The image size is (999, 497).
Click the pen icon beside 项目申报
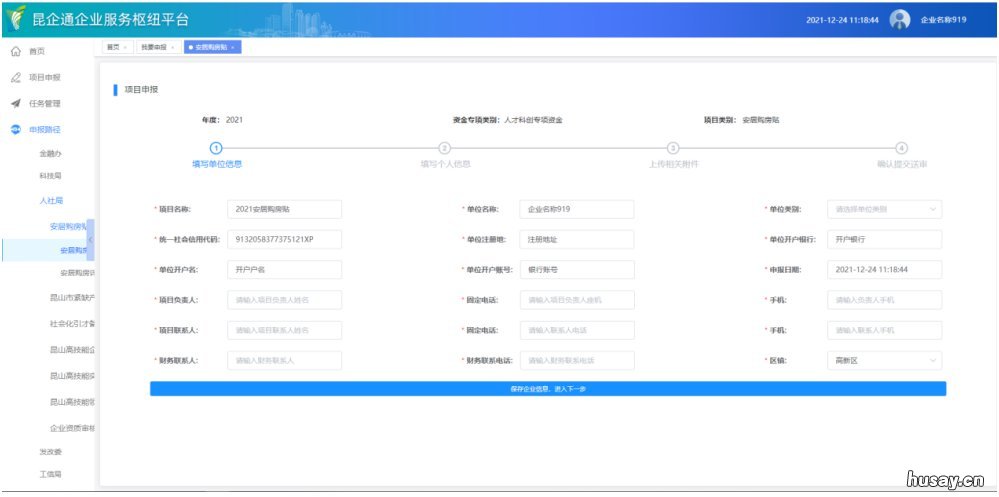(x=16, y=77)
